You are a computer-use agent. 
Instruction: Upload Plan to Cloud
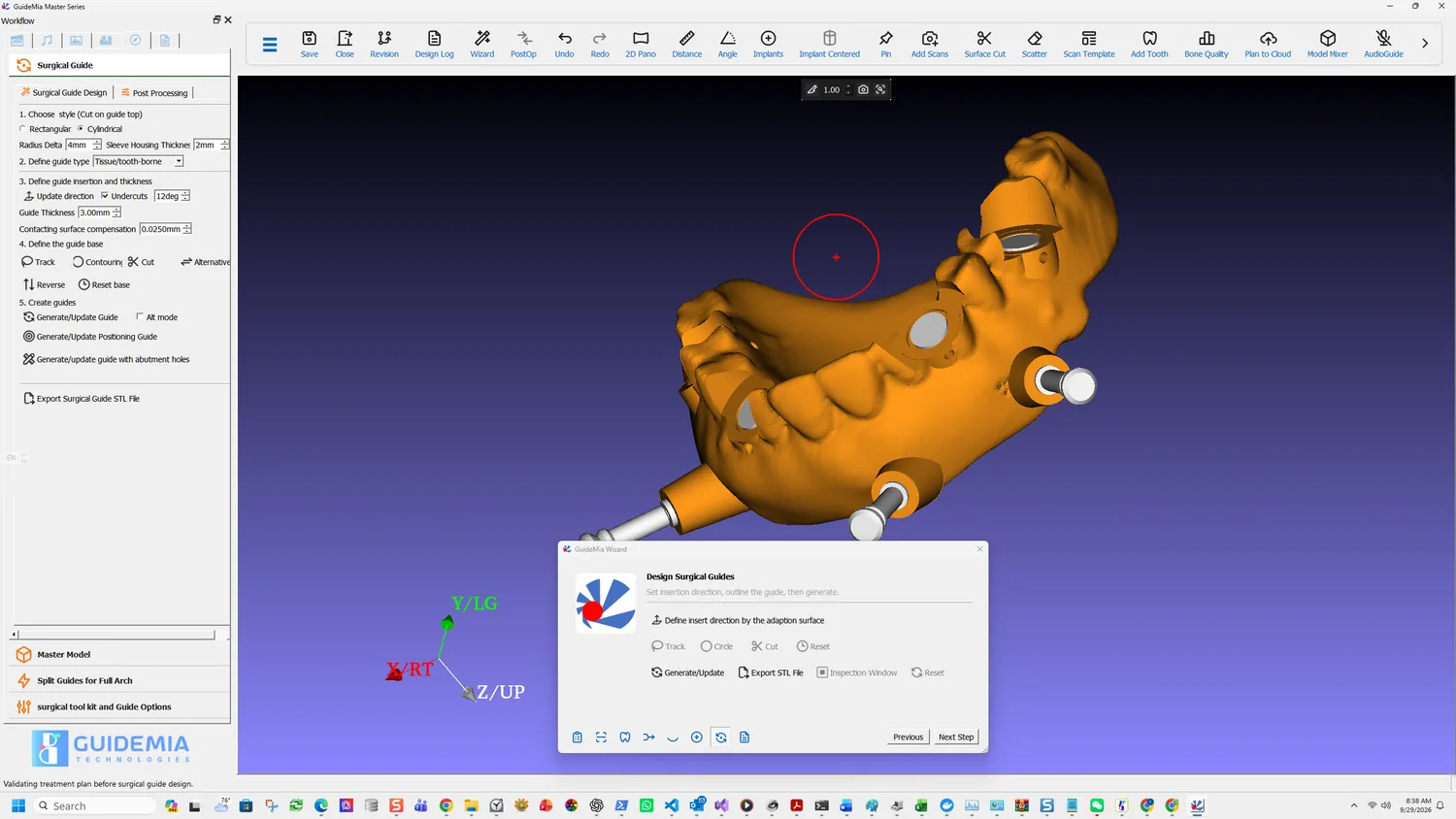click(x=1268, y=44)
